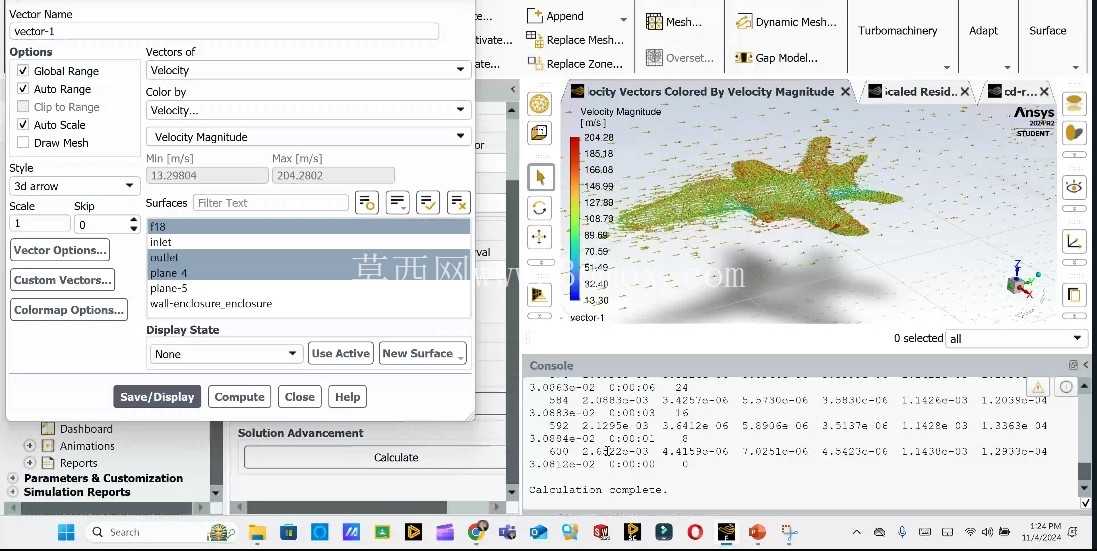The height and width of the screenshot is (551, 1097).
Task: Toggle the Auto Scale checkbox
Action: click(23, 124)
